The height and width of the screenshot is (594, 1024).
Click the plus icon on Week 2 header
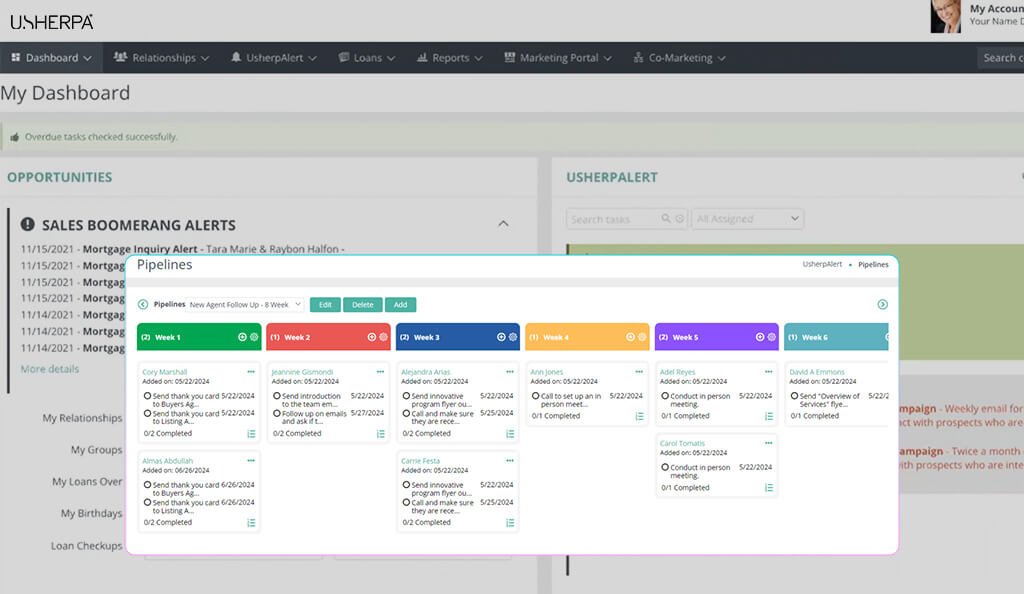[370, 337]
